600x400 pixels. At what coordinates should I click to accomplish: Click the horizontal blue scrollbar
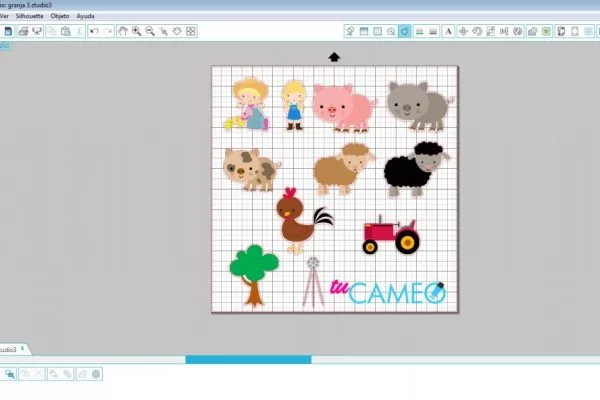pos(248,359)
